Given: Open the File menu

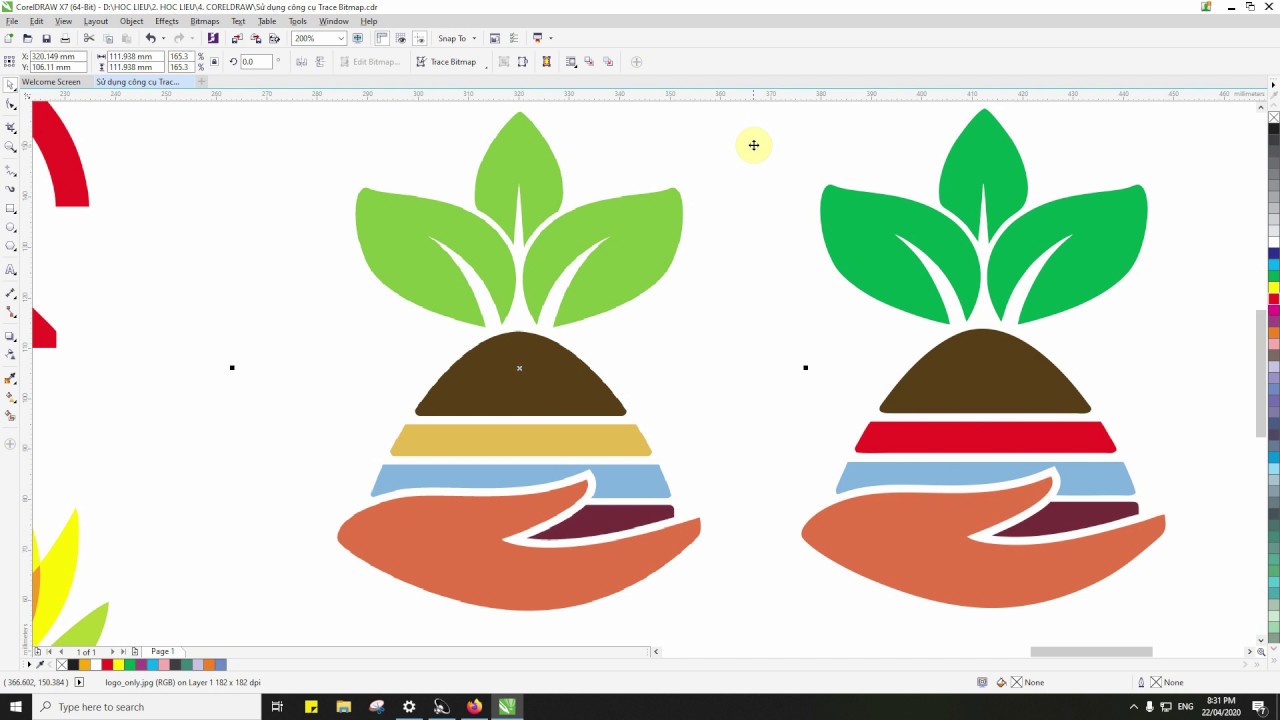Looking at the screenshot, I should click(x=12, y=21).
